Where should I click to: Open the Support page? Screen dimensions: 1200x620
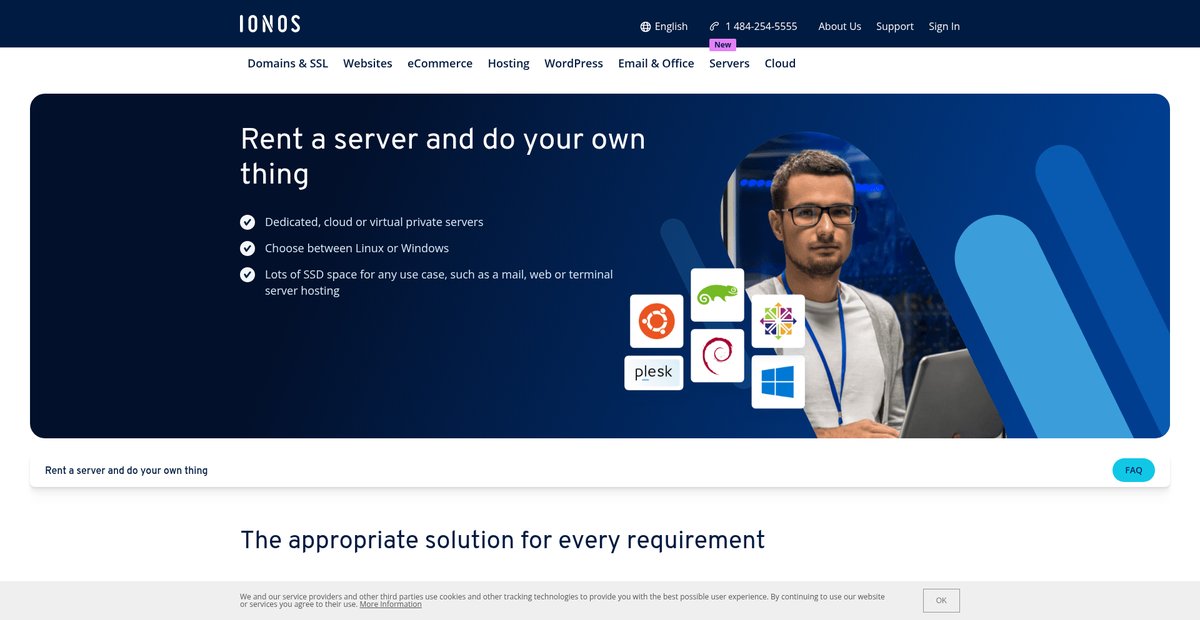point(895,27)
